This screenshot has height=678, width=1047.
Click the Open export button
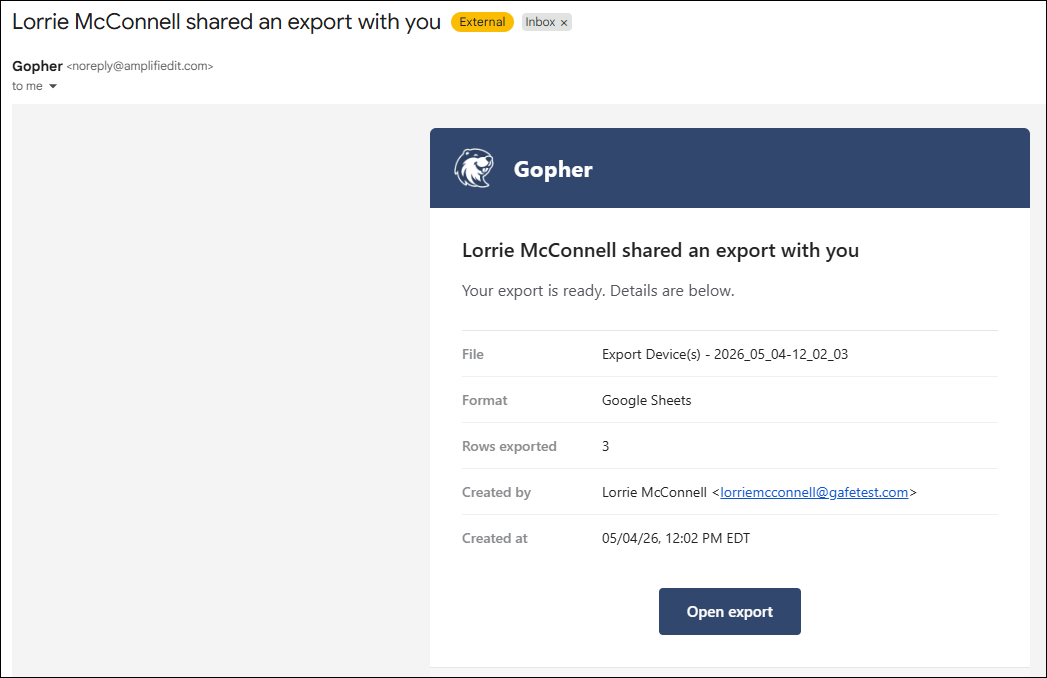[x=729, y=611]
